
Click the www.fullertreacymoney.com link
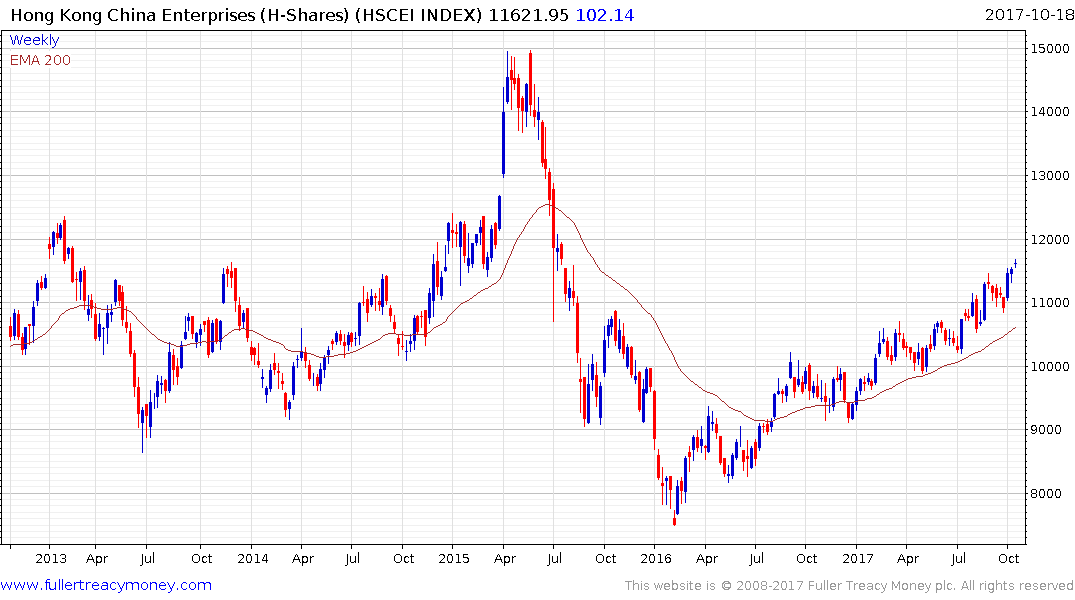pos(106,585)
